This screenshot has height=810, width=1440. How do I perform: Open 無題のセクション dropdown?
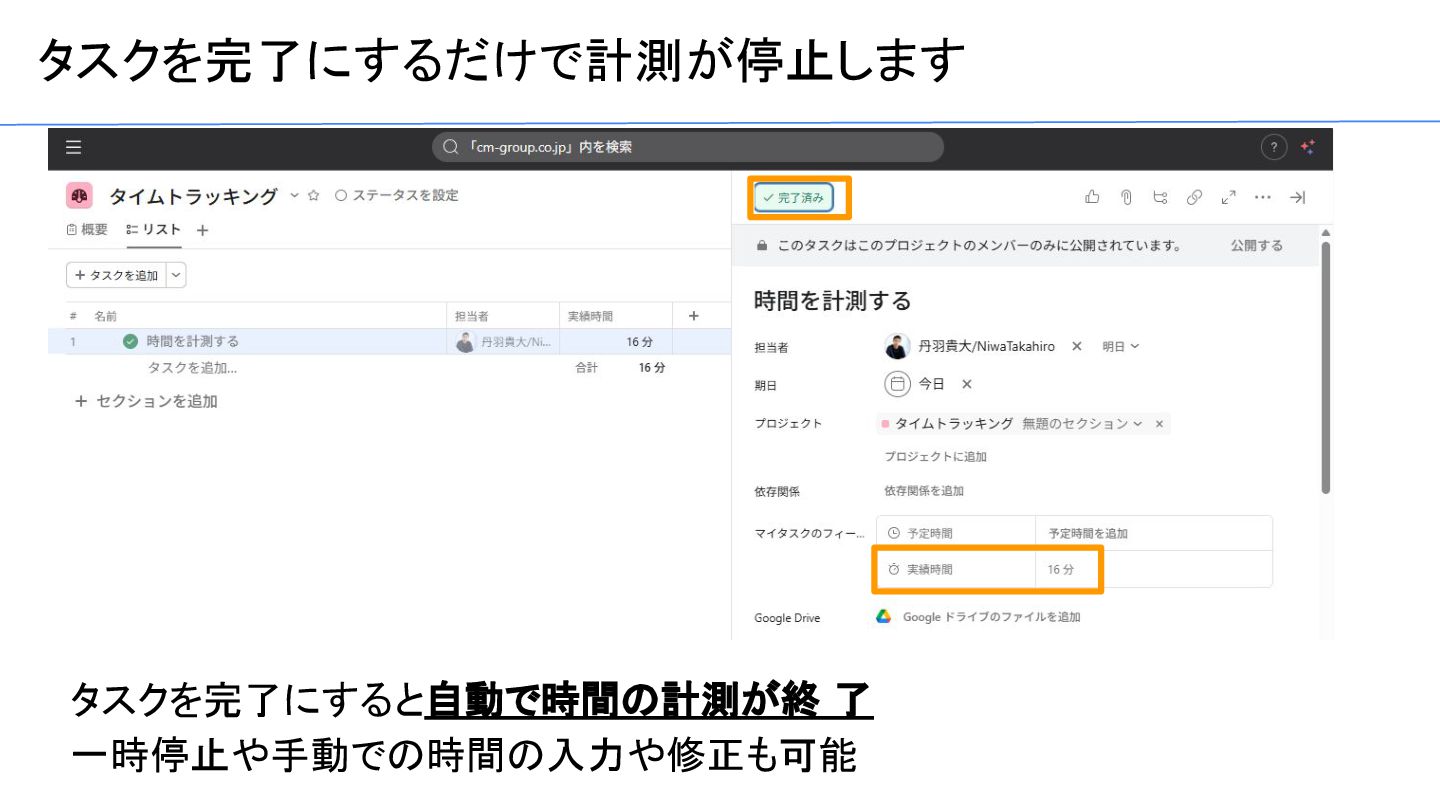[x=1082, y=424]
